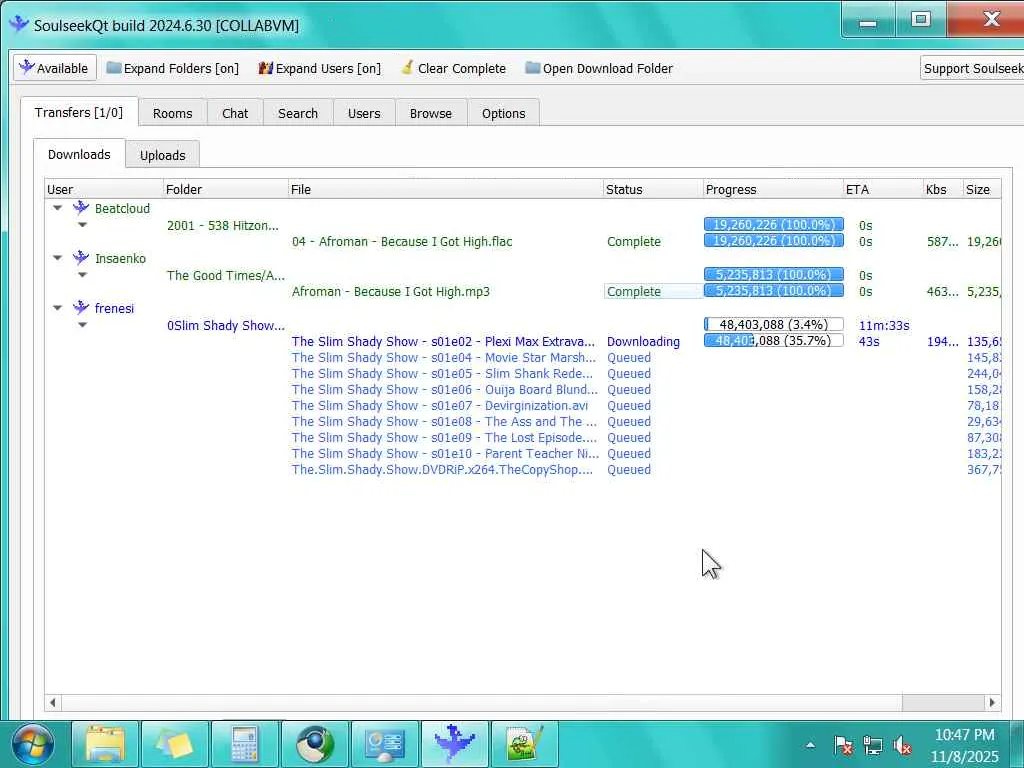Click Clear Complete broom button
Screen dimensions: 1024x768
(x=453, y=68)
